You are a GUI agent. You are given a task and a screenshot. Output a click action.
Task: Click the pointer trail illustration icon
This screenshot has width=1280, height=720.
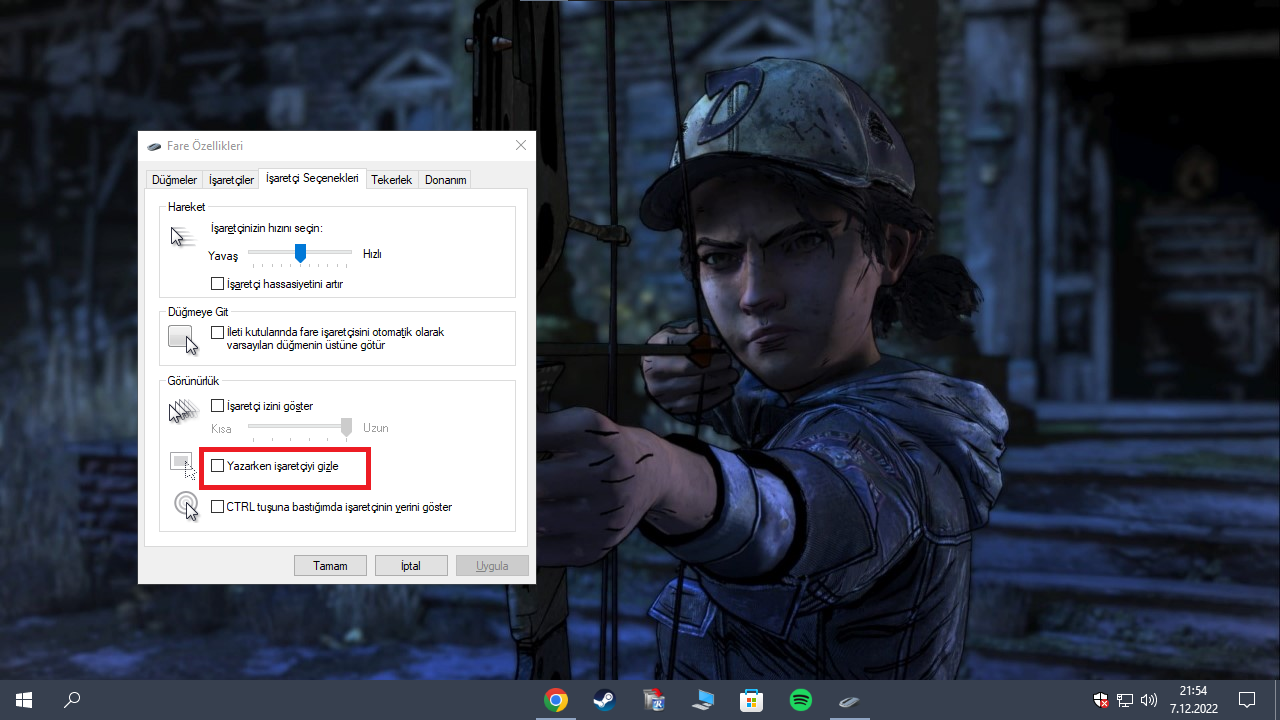[x=183, y=412]
